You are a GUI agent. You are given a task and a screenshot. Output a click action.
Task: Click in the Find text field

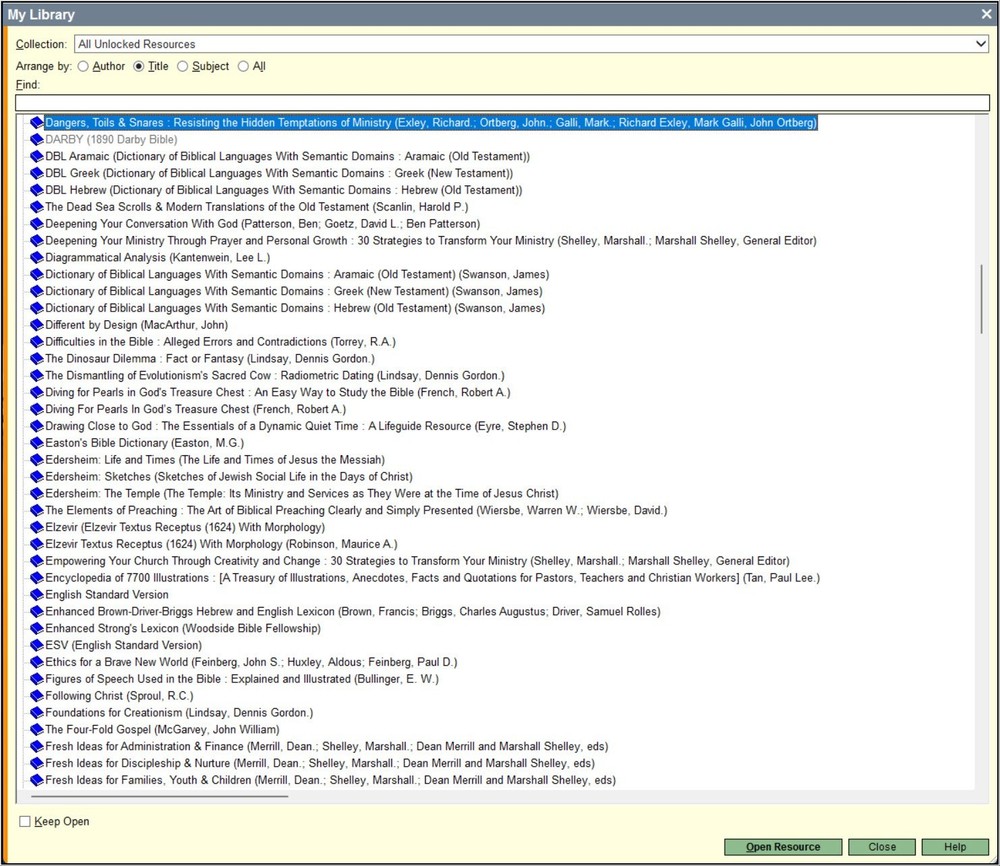coord(503,103)
